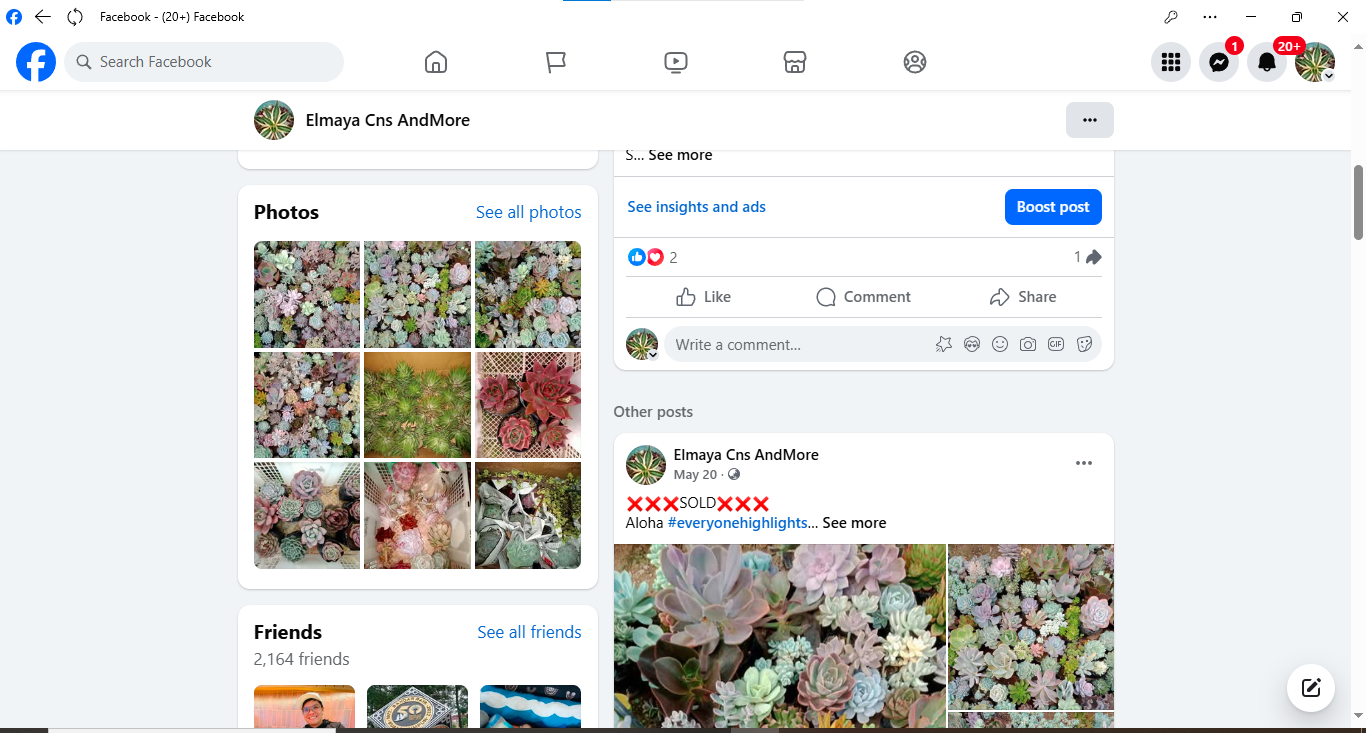Attach a photo with camera icon
The image size is (1366, 733).
pyautogui.click(x=1028, y=345)
